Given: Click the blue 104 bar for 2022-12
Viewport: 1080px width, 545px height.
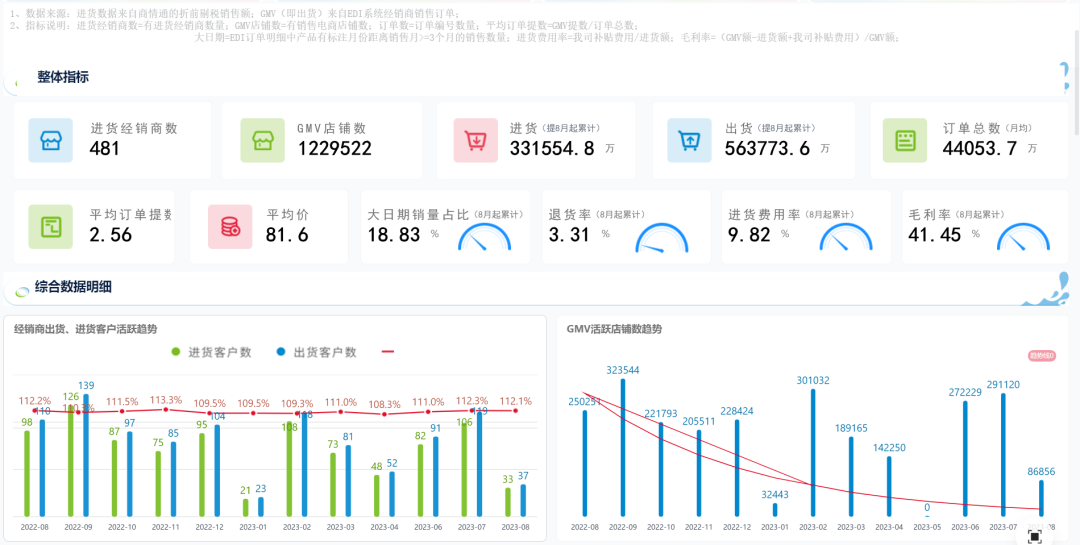Looking at the screenshot, I should (x=217, y=471).
